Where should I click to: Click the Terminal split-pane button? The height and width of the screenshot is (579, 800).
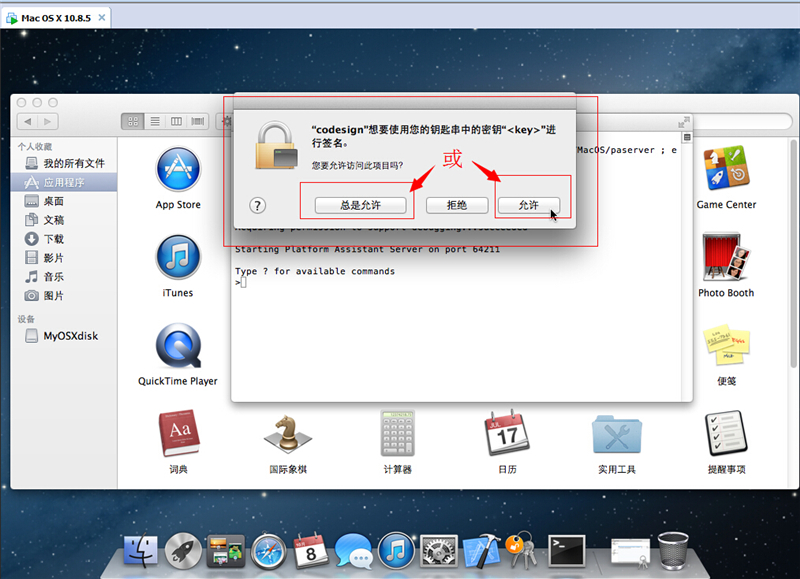tap(687, 137)
